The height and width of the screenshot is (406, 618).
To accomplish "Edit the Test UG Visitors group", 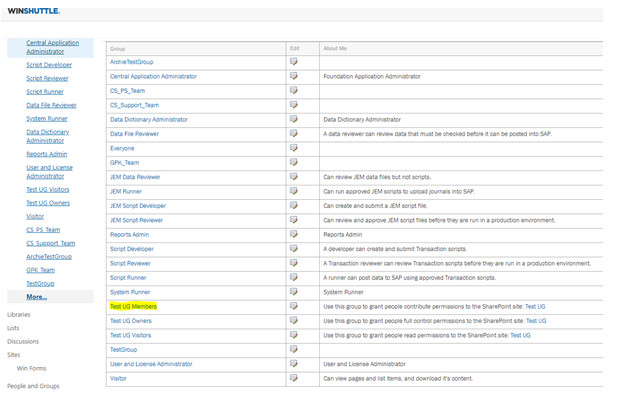I will click(294, 335).
